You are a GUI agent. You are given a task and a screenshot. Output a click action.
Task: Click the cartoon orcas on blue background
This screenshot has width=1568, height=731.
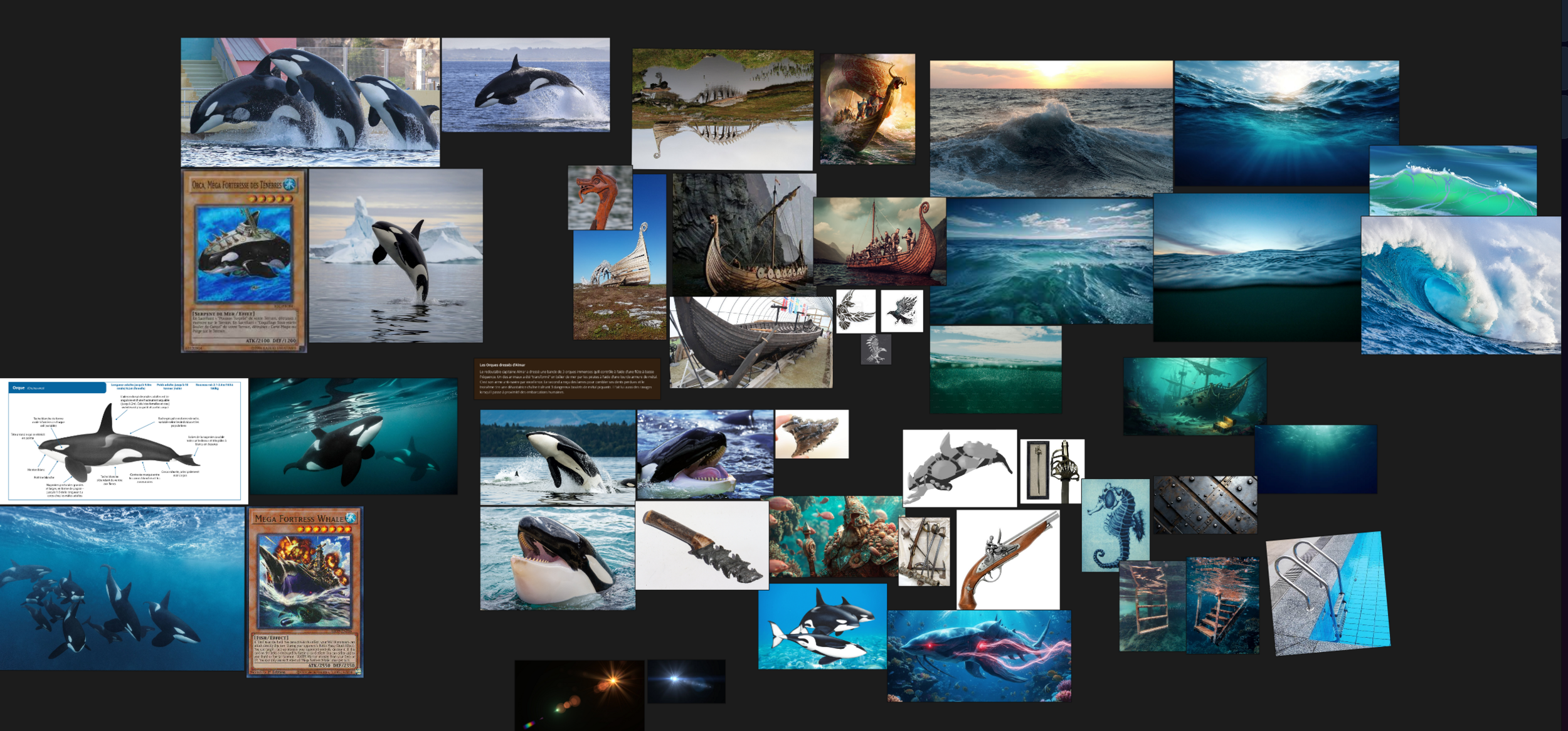(x=822, y=626)
